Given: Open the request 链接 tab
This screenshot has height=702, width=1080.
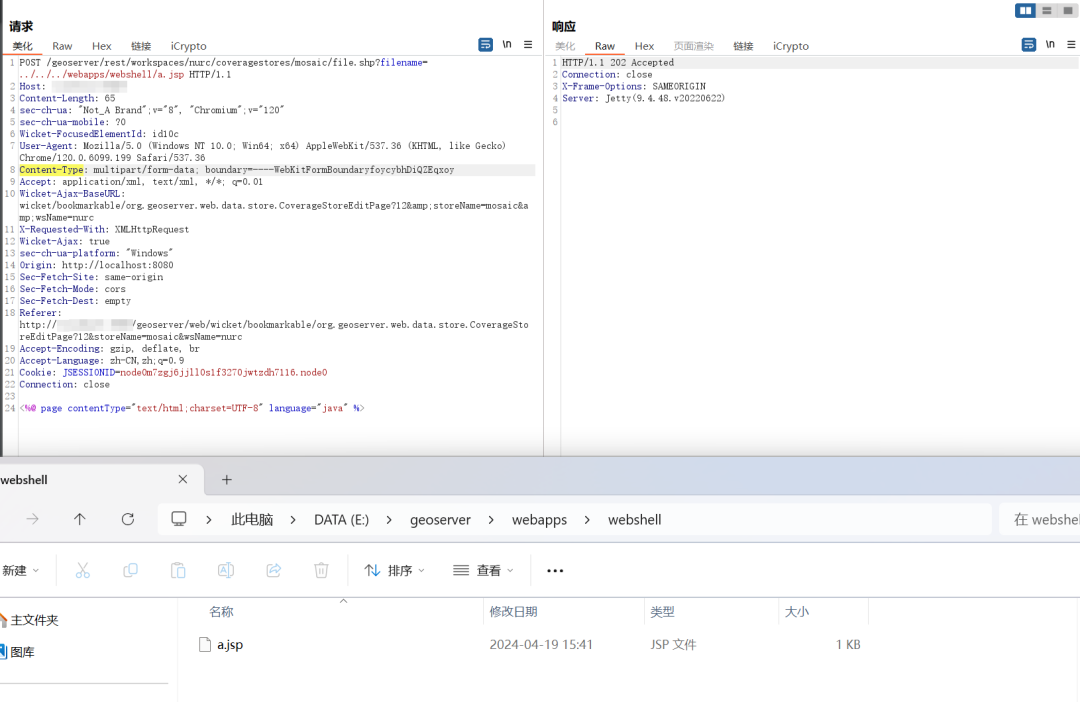Looking at the screenshot, I should coord(141,46).
